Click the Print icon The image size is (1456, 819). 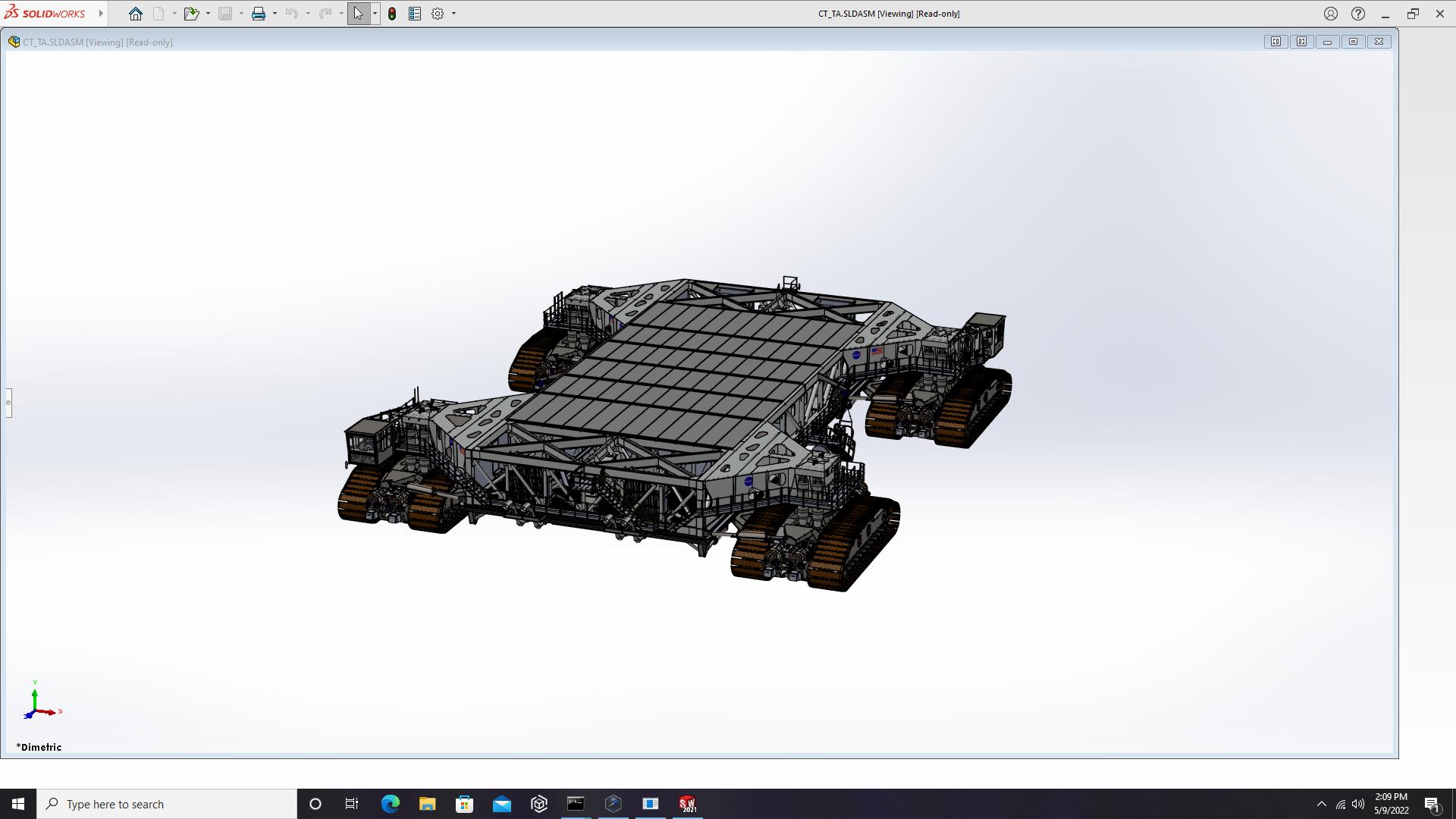point(259,14)
